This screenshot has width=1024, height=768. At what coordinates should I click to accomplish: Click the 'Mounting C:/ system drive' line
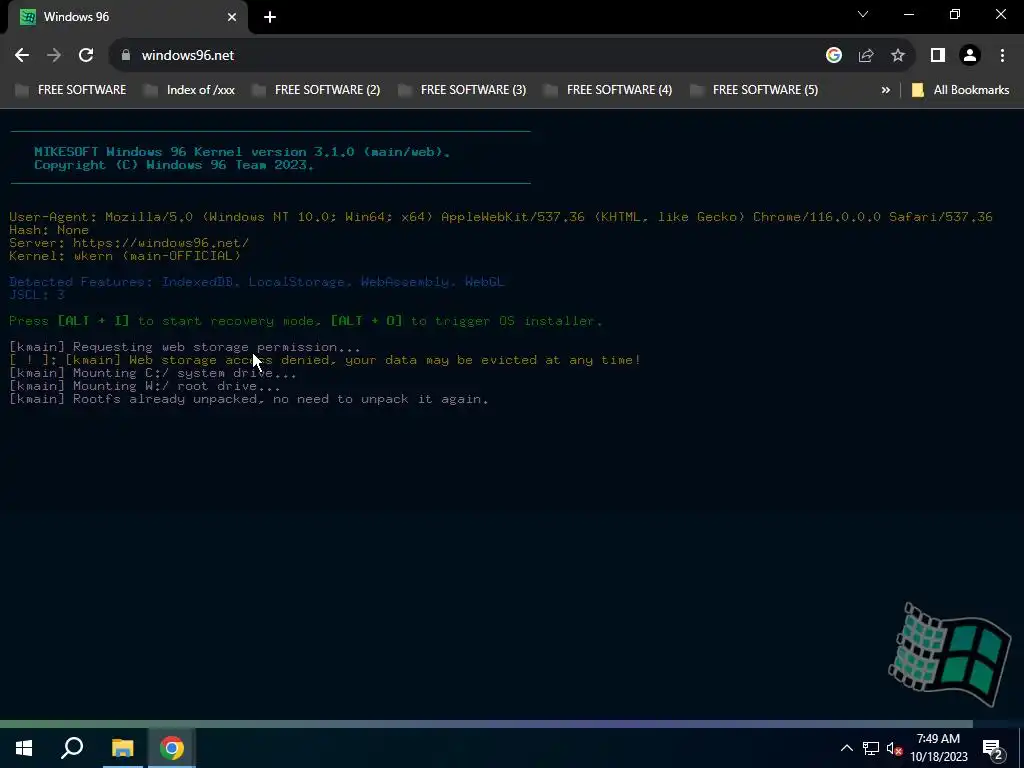point(153,373)
